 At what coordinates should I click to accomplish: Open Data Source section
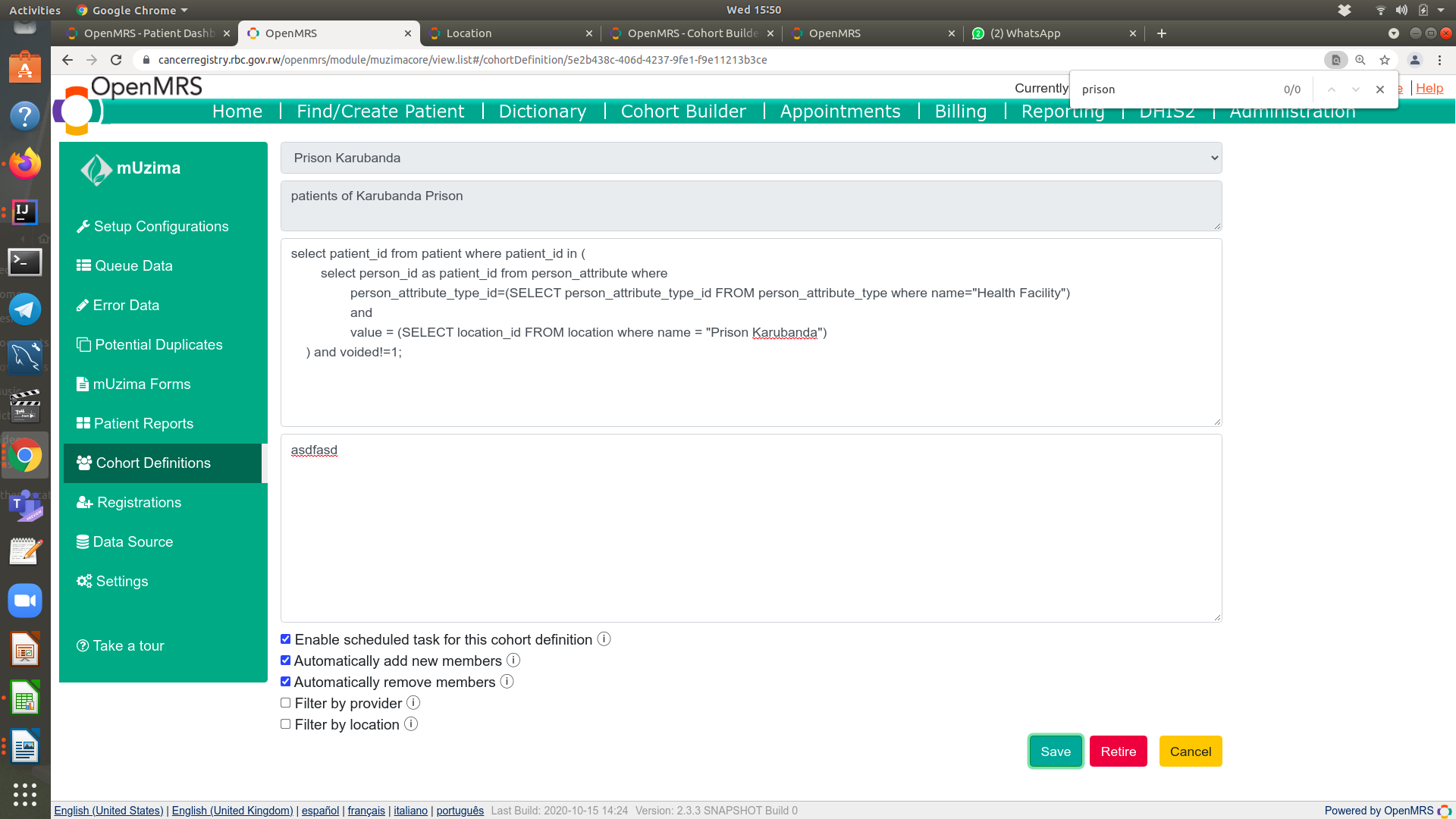pos(124,541)
